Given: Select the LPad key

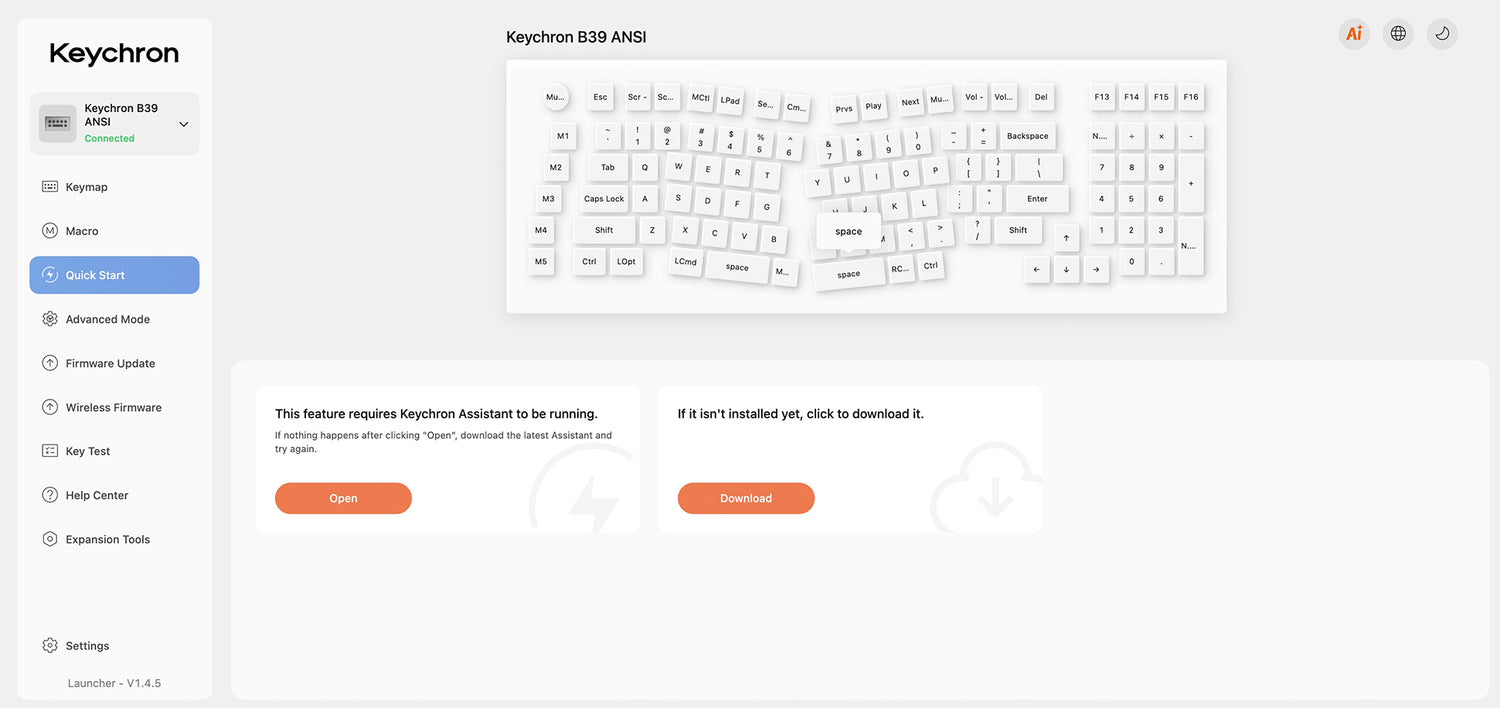Looking at the screenshot, I should [x=731, y=100].
